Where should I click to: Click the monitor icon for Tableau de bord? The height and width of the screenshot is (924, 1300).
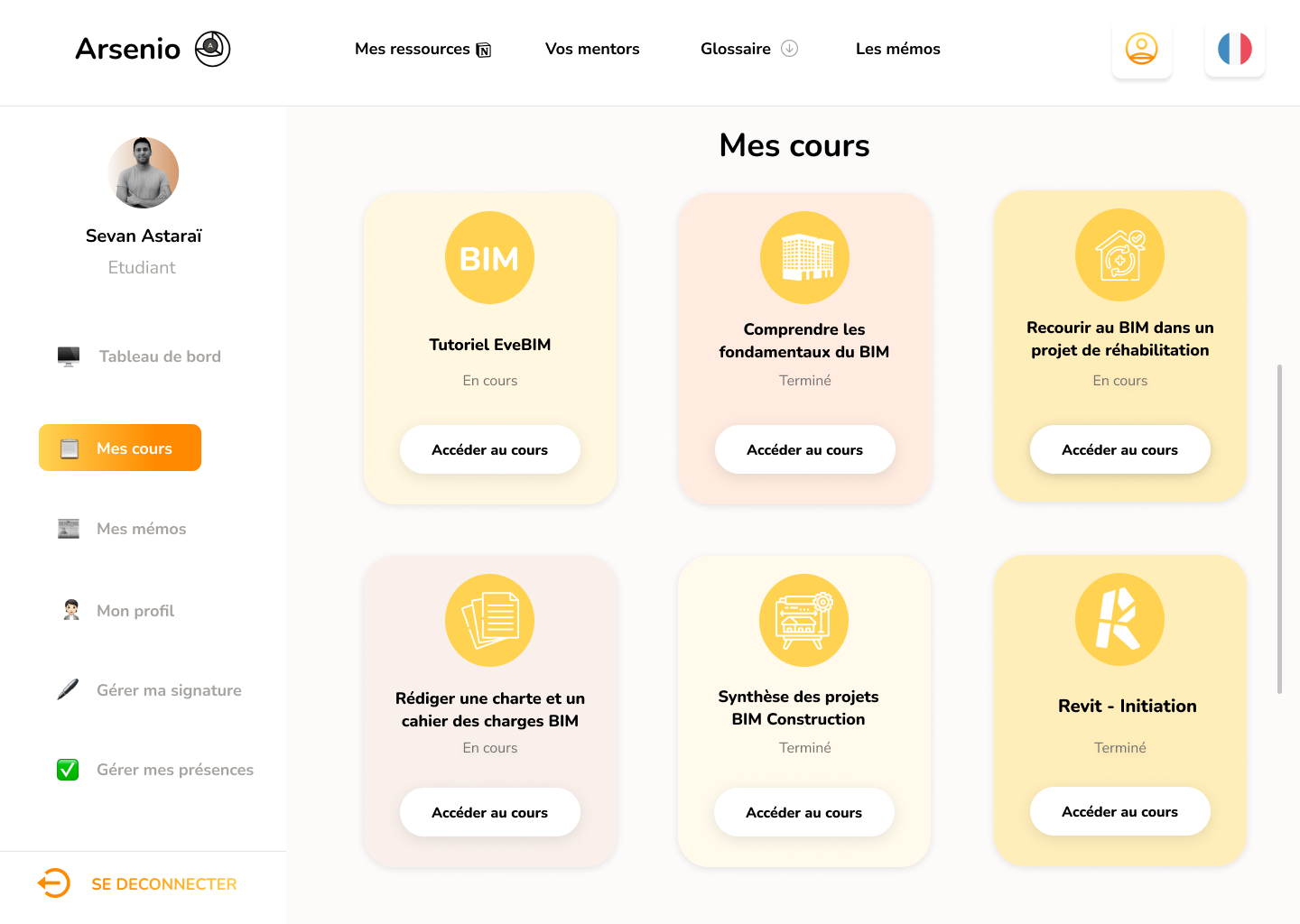click(x=69, y=356)
